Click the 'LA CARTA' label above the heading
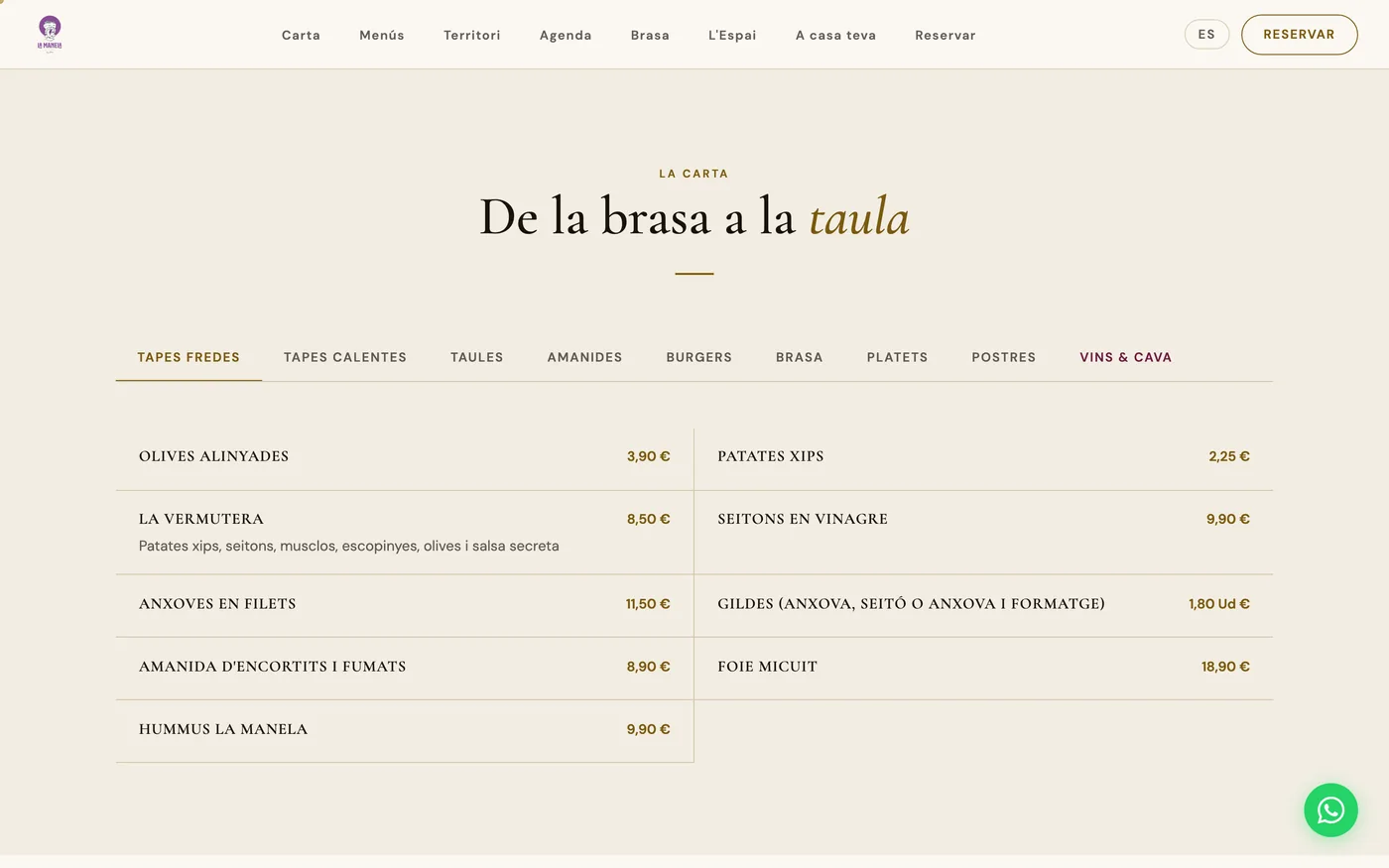 pos(694,174)
